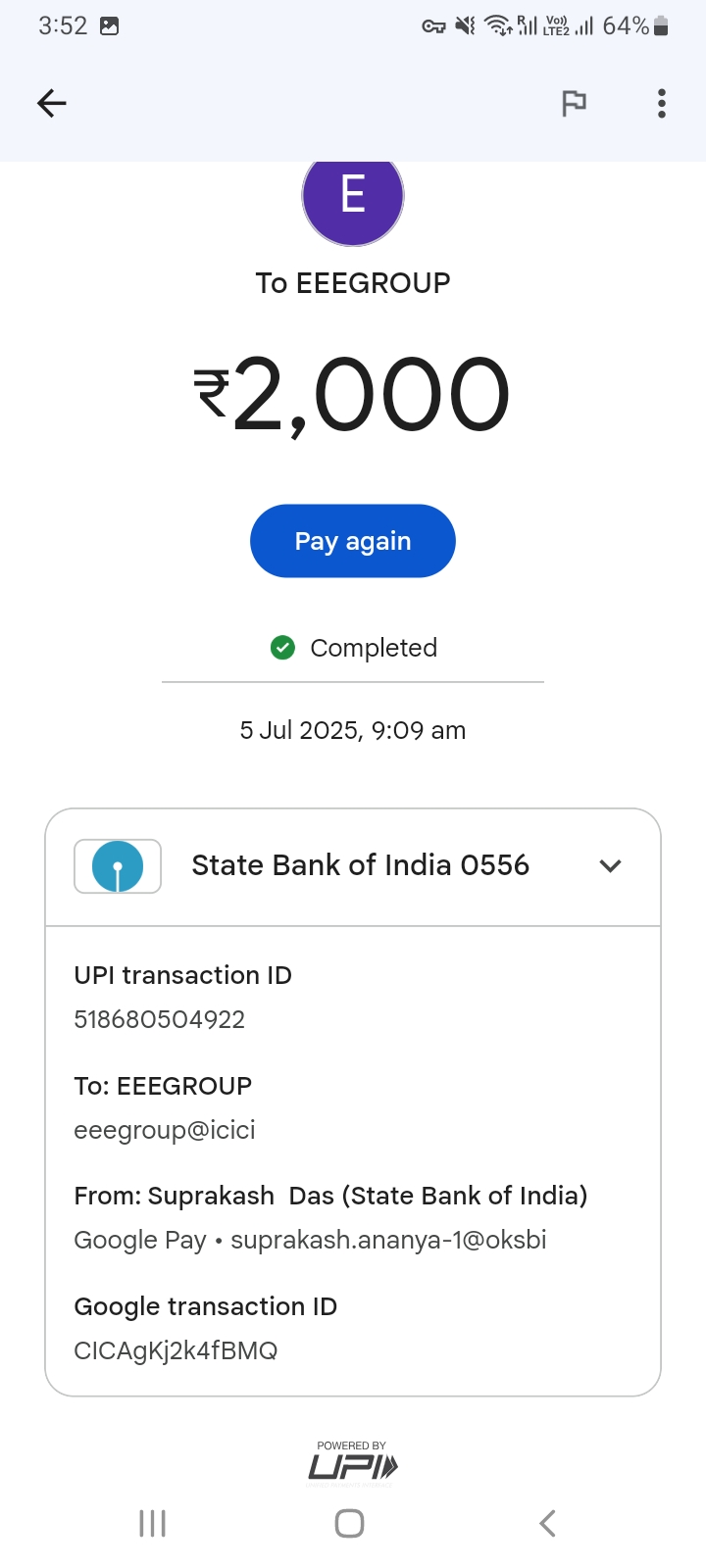Tap the UPI transaction ID number
Screen dimensions: 706x1568
[x=160, y=1019]
